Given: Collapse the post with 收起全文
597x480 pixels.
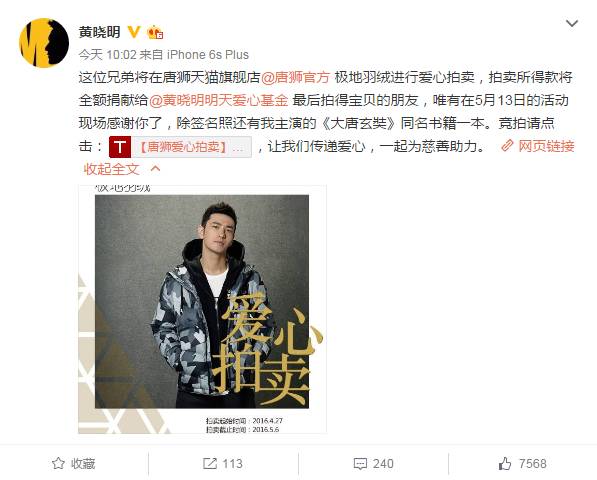Looking at the screenshot, I should pos(112,169).
